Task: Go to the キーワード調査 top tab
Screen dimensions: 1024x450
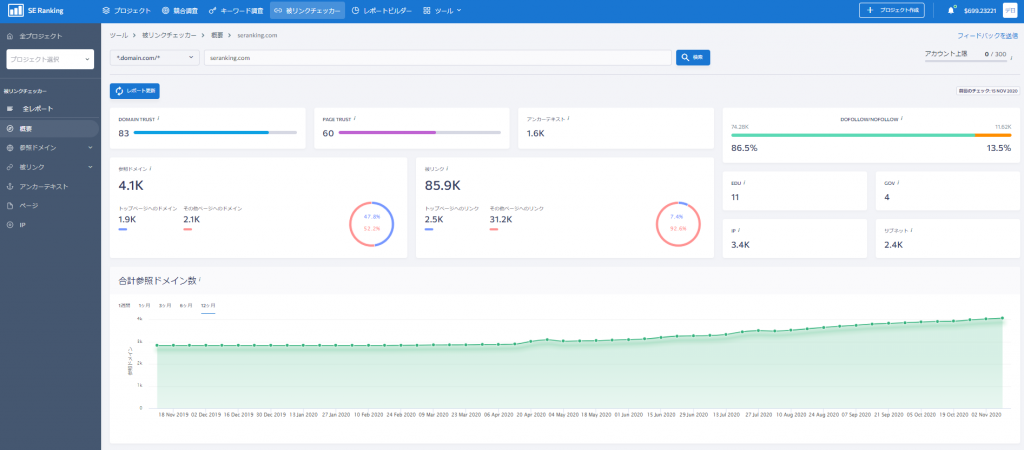Action: [x=236, y=10]
